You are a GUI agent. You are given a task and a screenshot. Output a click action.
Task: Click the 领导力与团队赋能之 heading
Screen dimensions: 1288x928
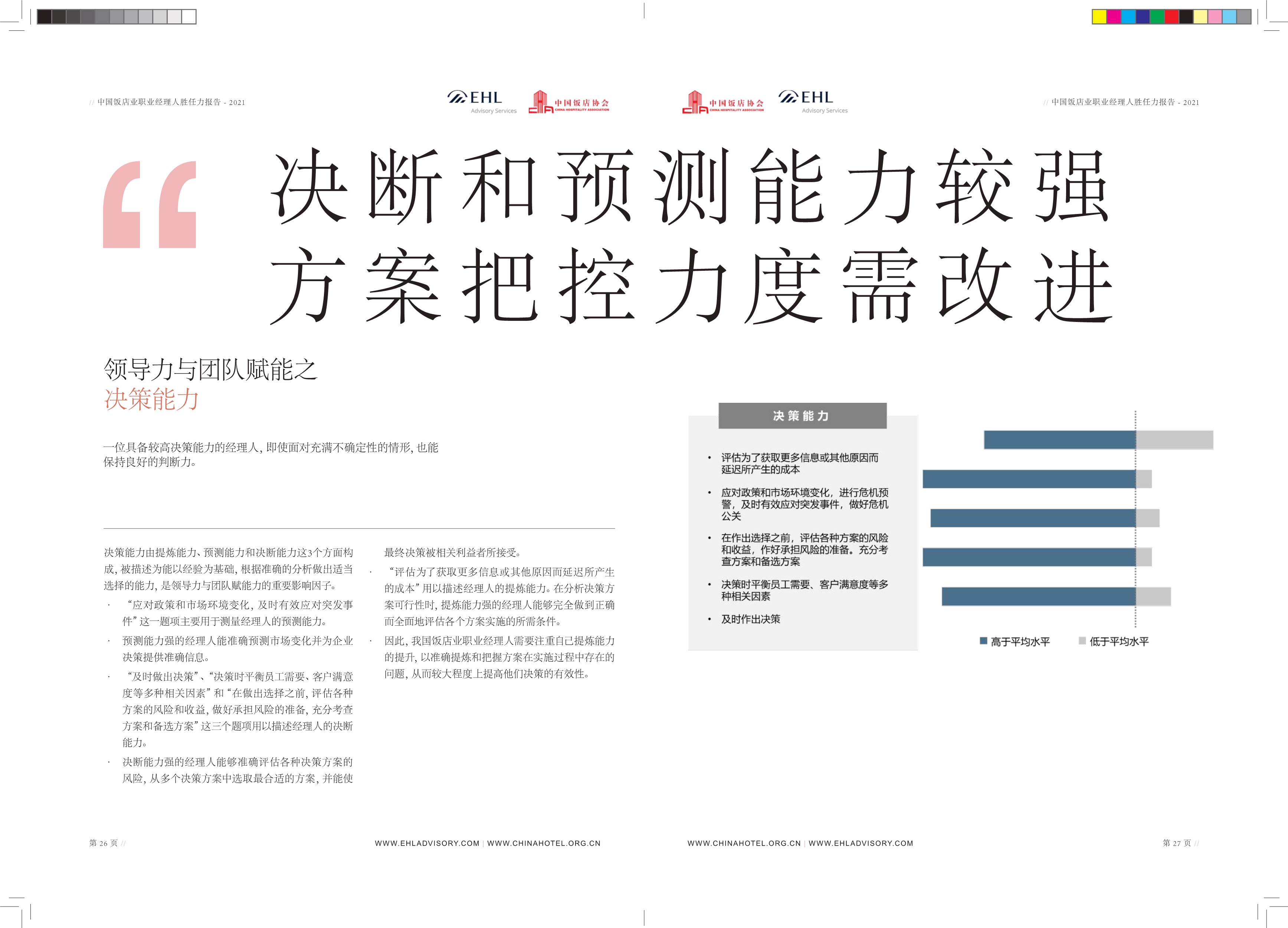point(210,369)
